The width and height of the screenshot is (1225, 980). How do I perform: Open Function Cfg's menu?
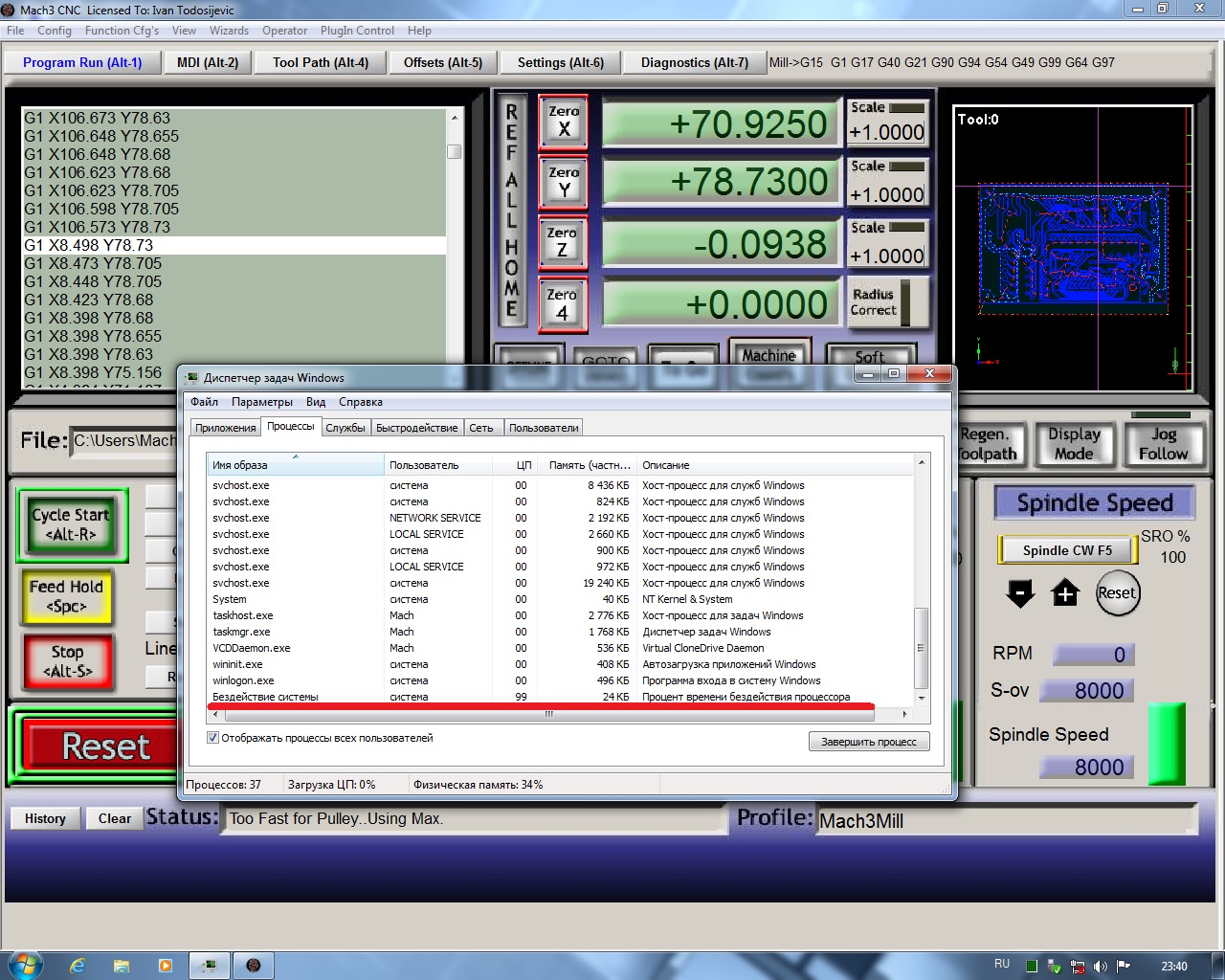pos(122,31)
